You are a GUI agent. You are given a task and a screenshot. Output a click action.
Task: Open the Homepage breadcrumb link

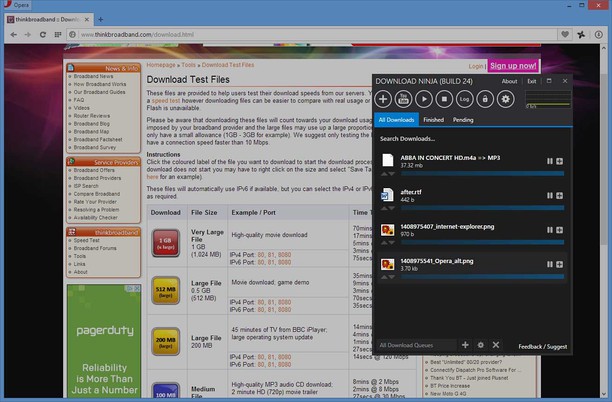(161, 65)
